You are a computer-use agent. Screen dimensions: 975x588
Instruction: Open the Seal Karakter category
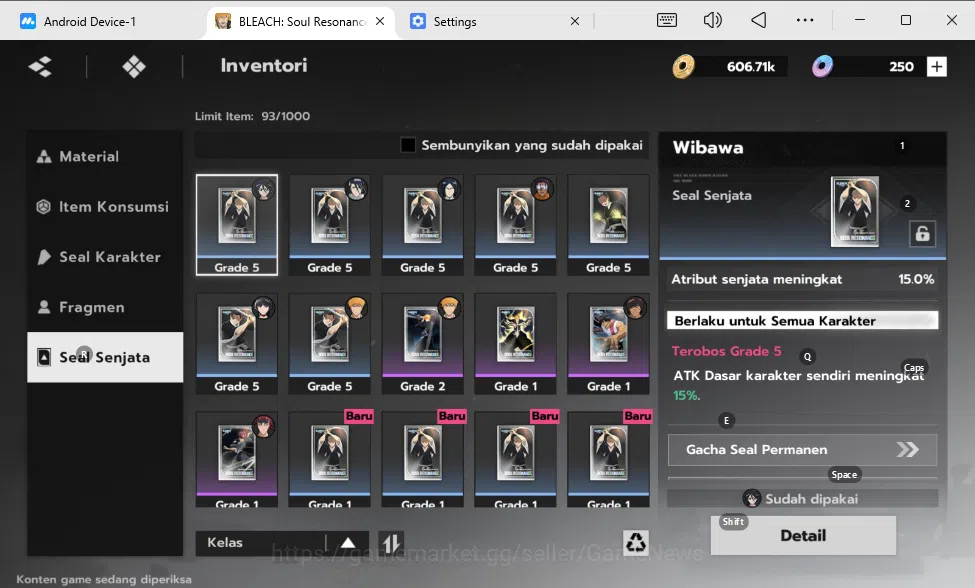point(104,257)
